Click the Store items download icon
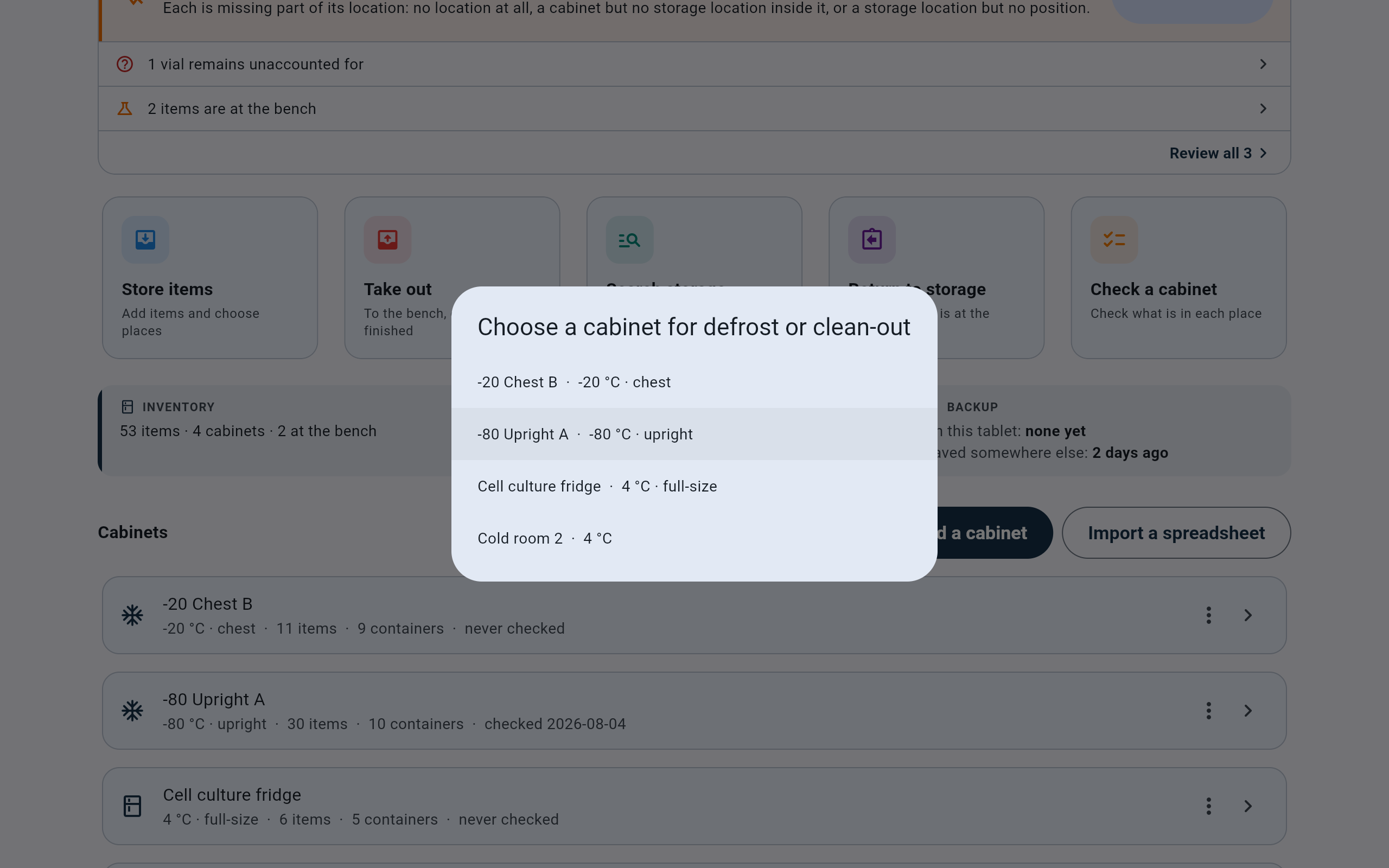 [x=145, y=239]
